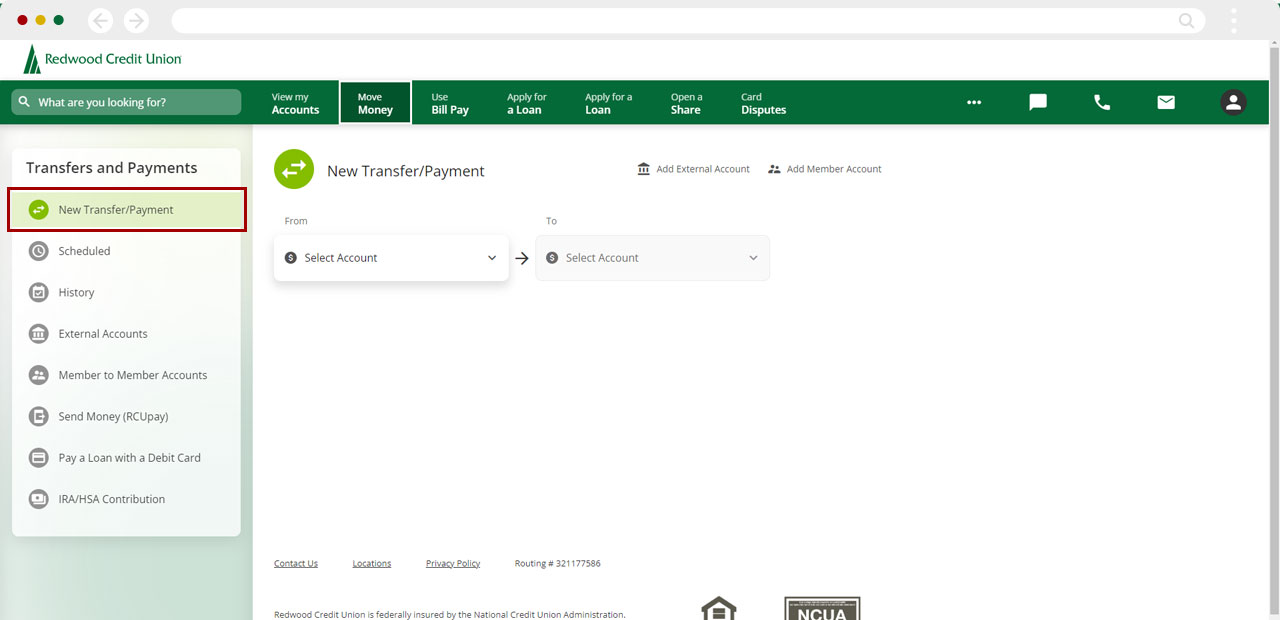Open the second Apply for a Loan menu labeled 'Loan'
This screenshot has width=1280, height=620.
coord(608,103)
